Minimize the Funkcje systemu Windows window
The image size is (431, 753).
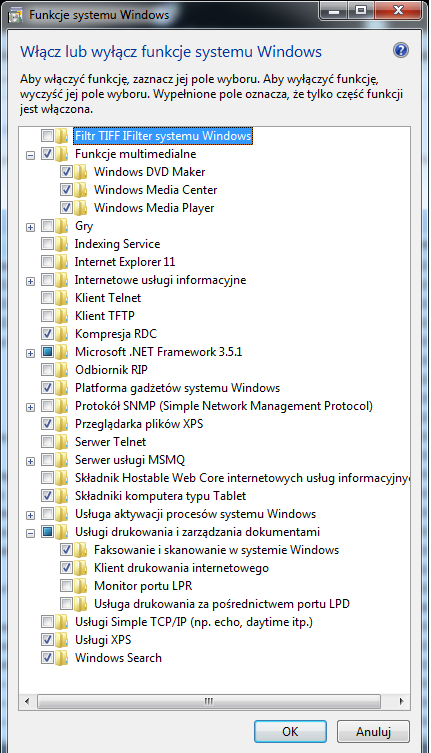pos(334,10)
